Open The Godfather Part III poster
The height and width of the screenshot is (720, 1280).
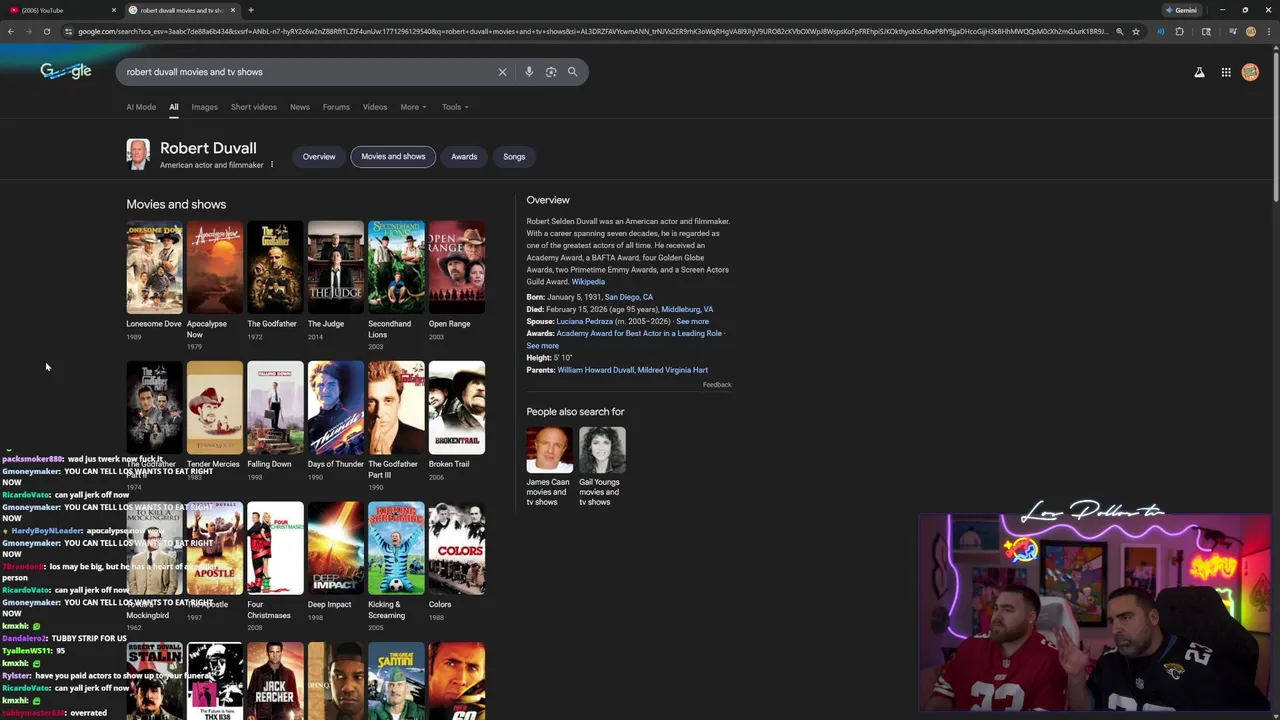(396, 407)
